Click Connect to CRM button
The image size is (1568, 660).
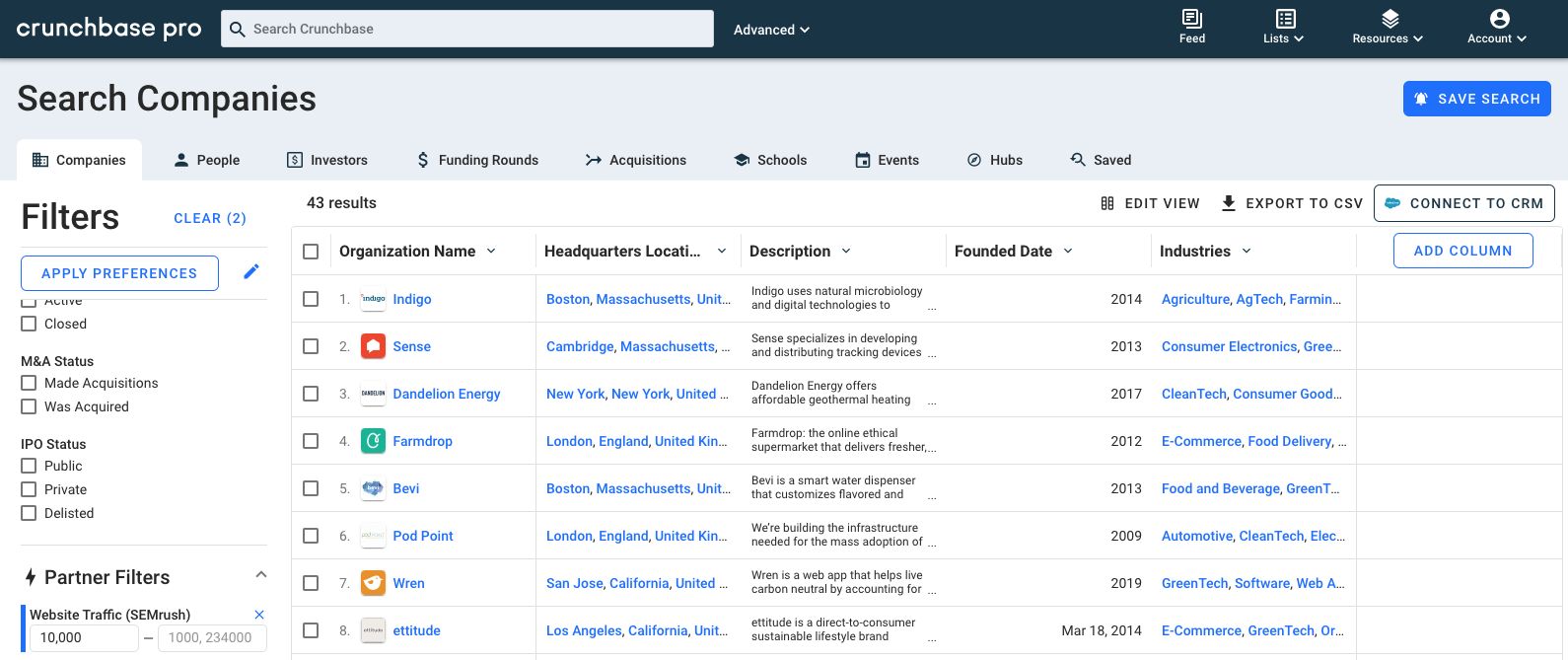(1464, 203)
